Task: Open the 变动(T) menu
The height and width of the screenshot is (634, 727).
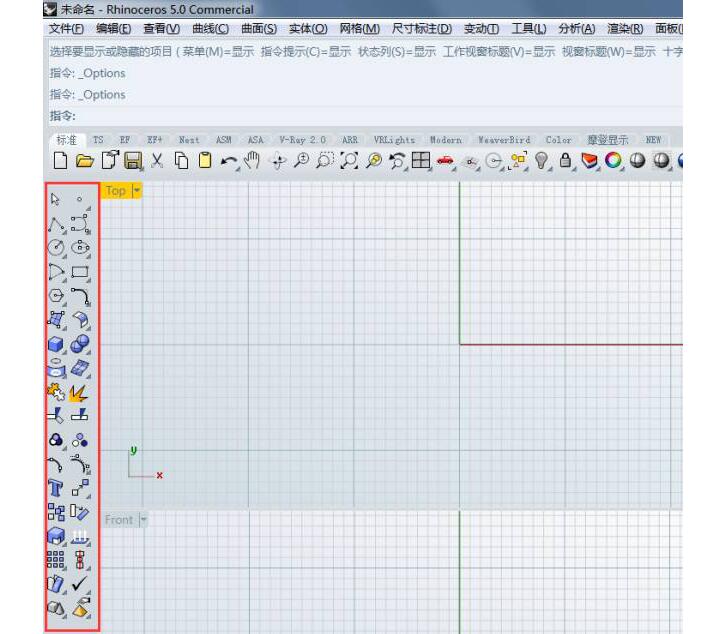Action: pyautogui.click(x=482, y=29)
